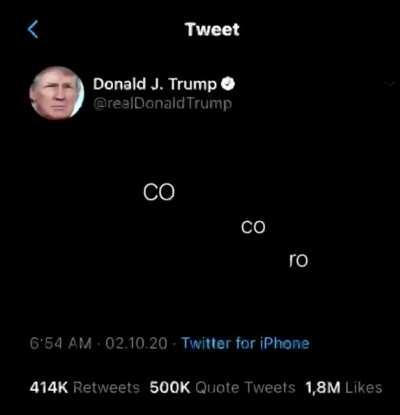The height and width of the screenshot is (415, 400).
Task: Show the Likes label list
Action: pyautogui.click(x=364, y=388)
